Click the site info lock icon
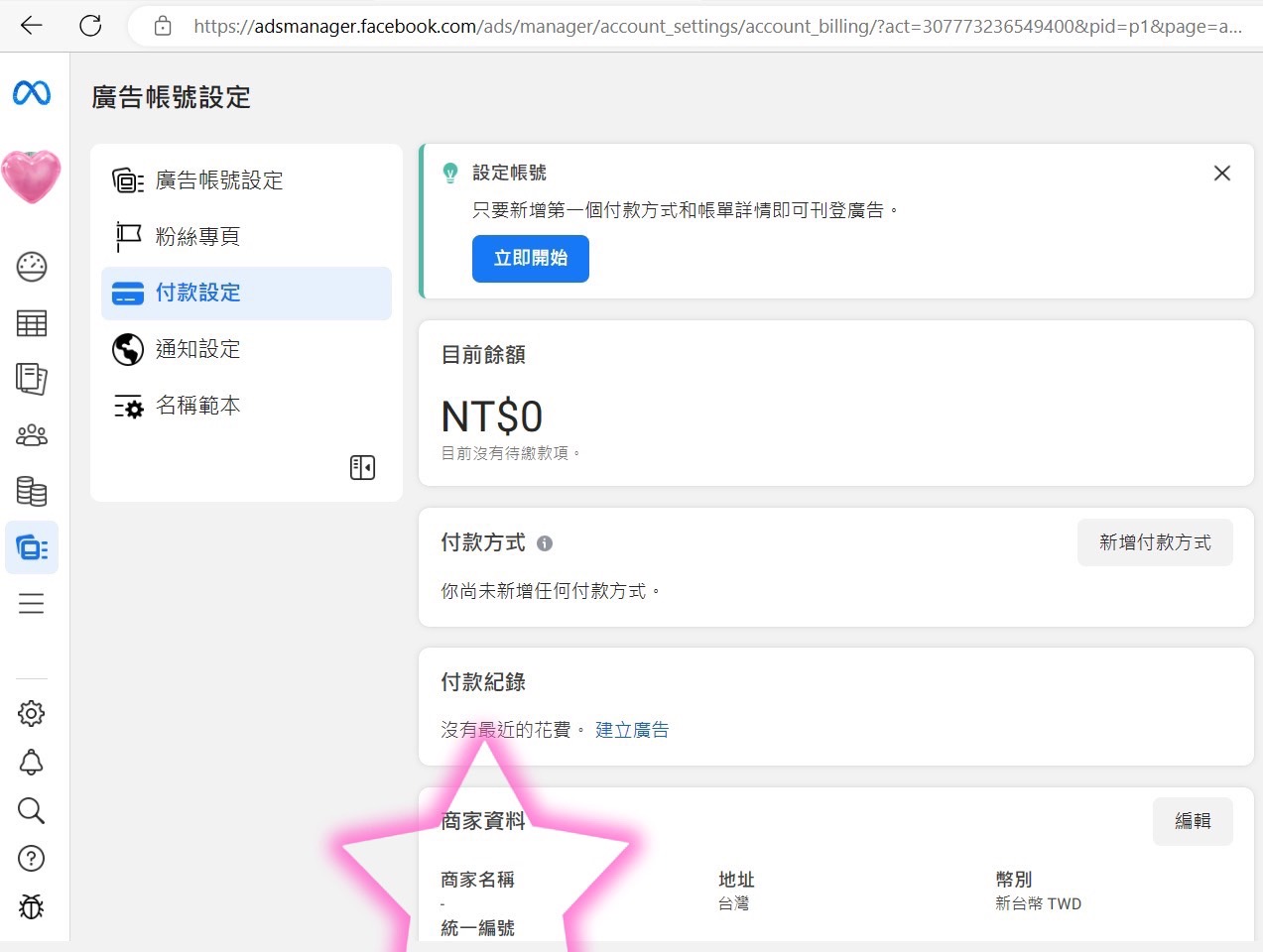The height and width of the screenshot is (952, 1263). tap(164, 27)
